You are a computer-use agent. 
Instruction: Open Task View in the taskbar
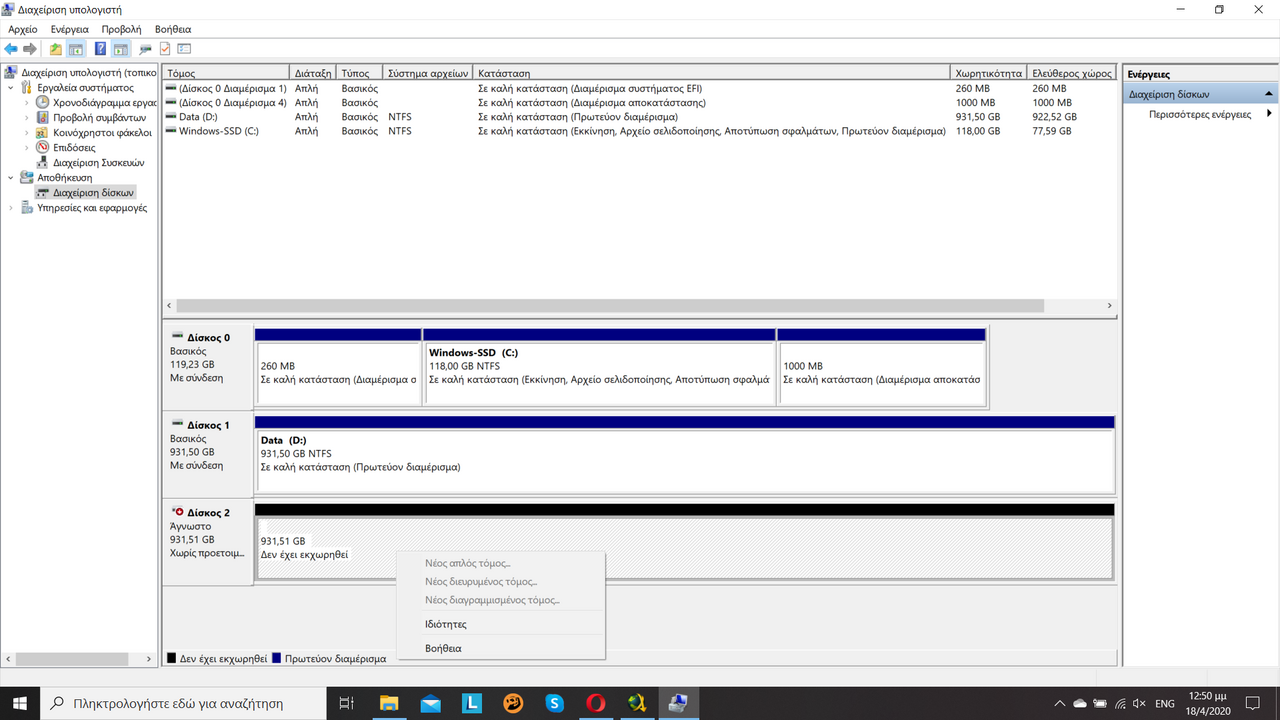(347, 703)
